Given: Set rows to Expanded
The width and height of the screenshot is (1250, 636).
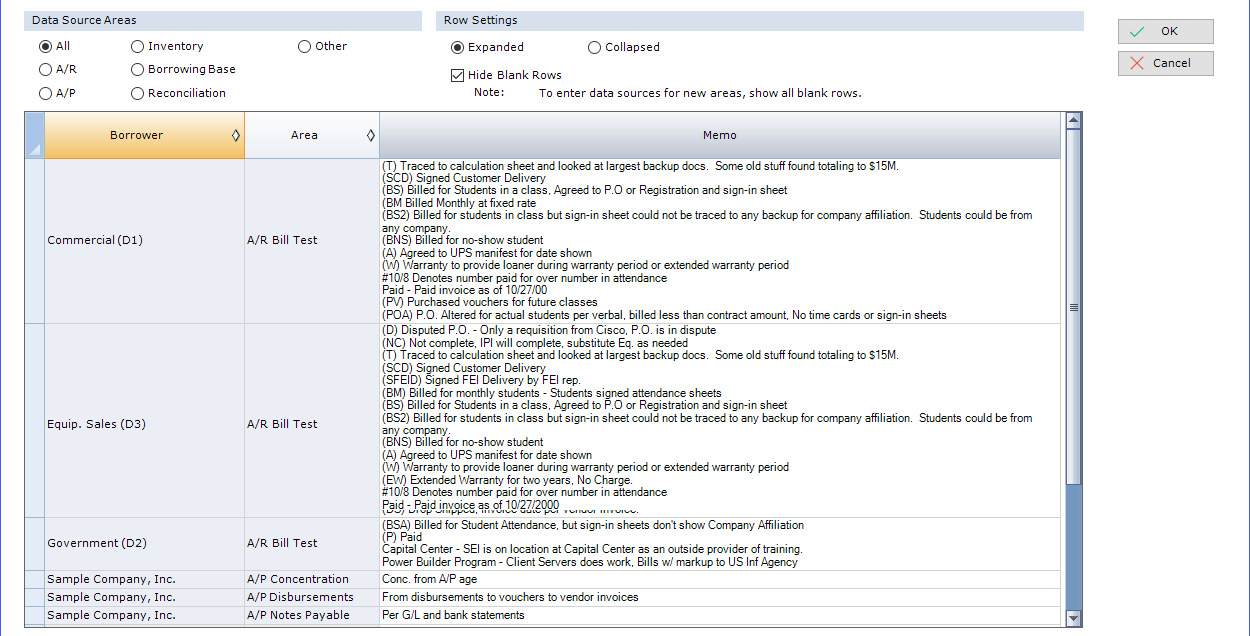Looking at the screenshot, I should pyautogui.click(x=458, y=47).
